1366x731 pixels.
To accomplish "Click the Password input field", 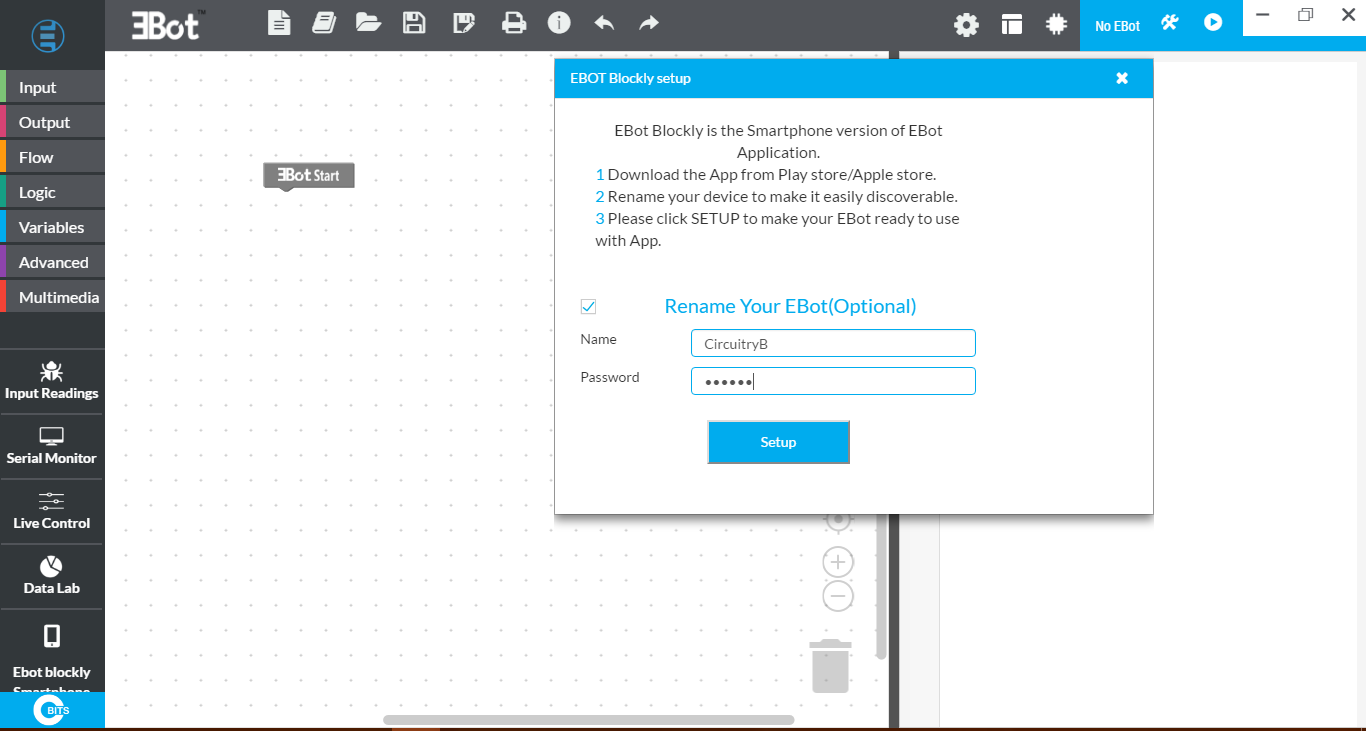I will [833, 381].
